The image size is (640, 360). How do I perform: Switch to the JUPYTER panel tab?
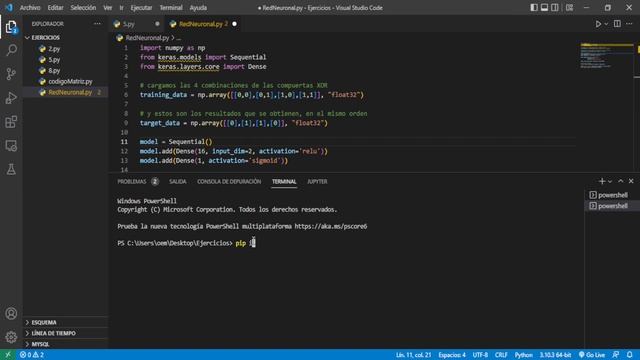click(317, 182)
